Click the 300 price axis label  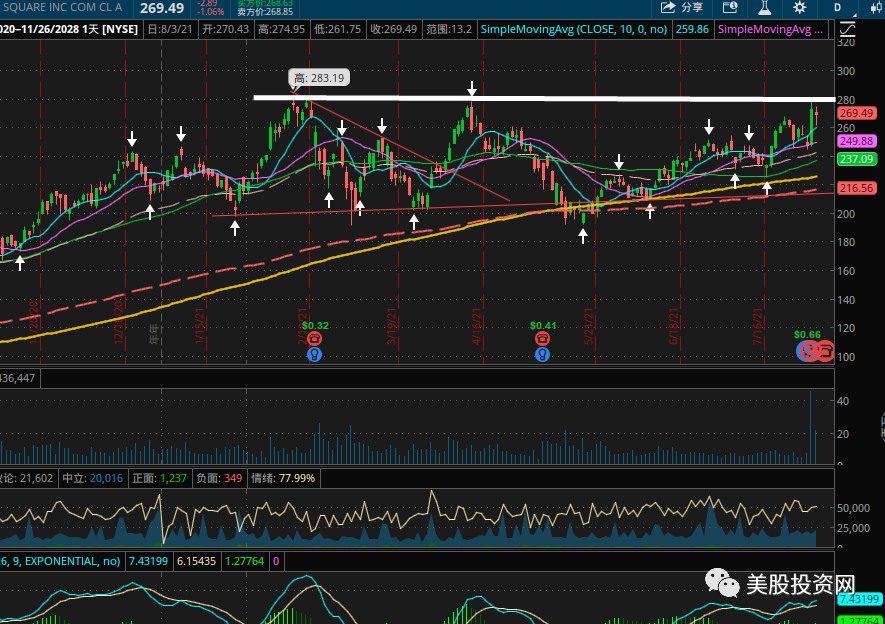[x=846, y=71]
